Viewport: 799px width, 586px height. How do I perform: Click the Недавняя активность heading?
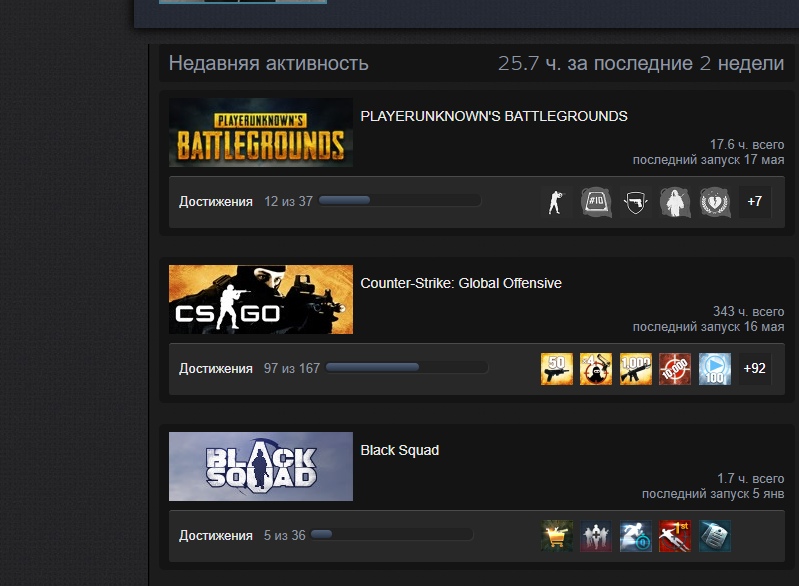coord(269,63)
